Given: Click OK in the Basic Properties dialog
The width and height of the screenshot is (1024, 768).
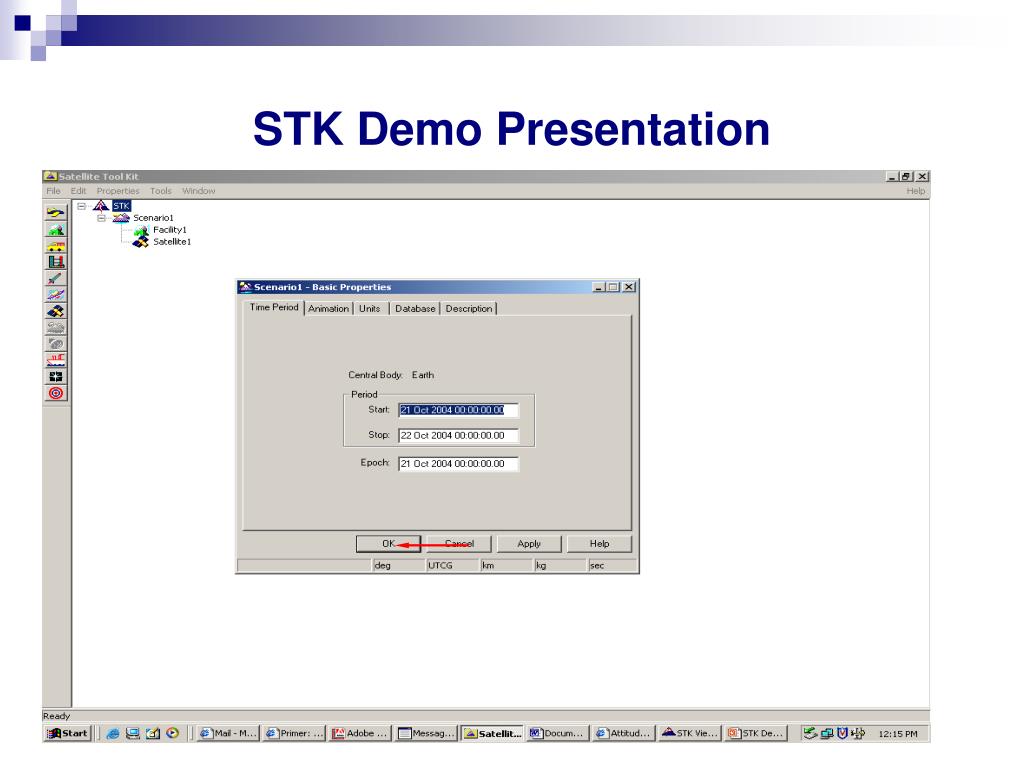Looking at the screenshot, I should [388, 543].
